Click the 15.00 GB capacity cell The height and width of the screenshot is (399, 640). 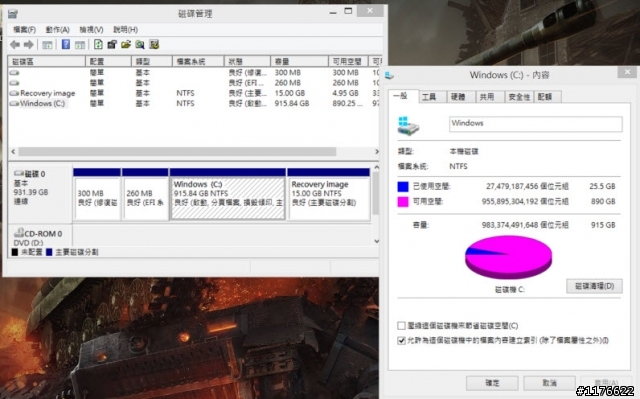tap(290, 93)
